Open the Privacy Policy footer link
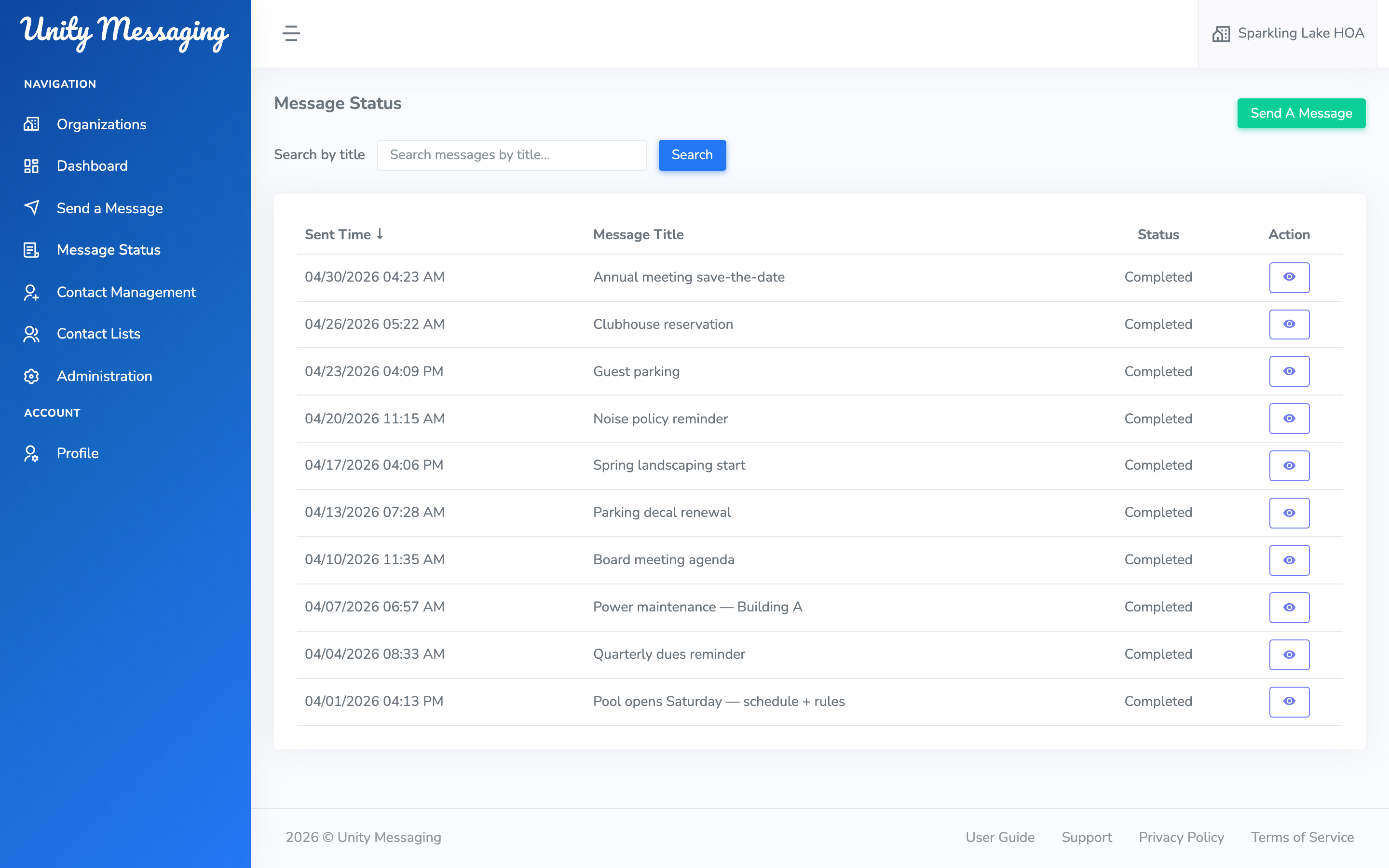This screenshot has width=1389, height=868. [1181, 837]
